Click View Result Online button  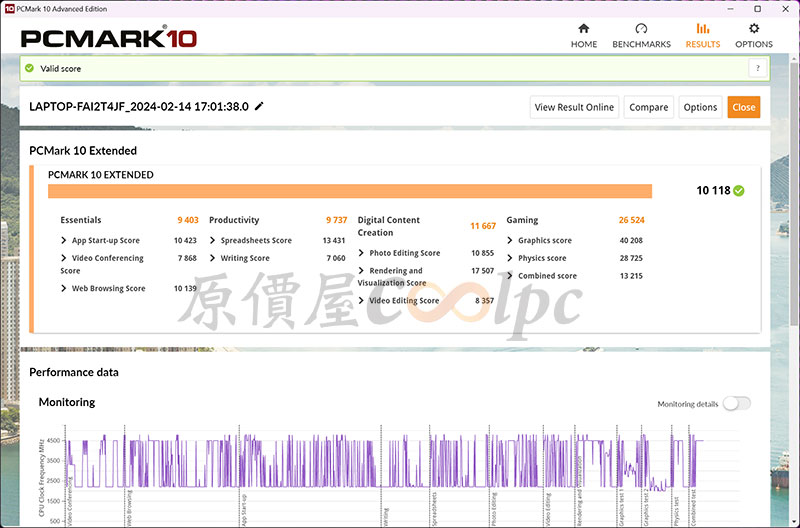click(x=574, y=107)
